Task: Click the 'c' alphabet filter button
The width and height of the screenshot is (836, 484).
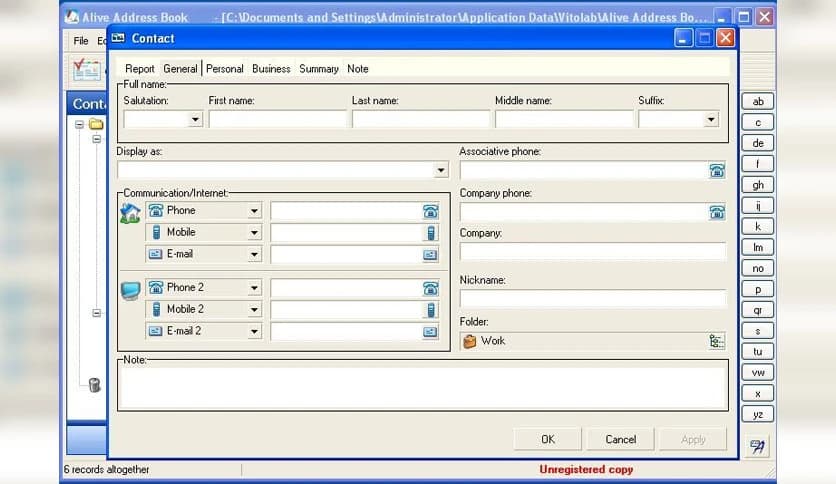Action: pyautogui.click(x=758, y=122)
